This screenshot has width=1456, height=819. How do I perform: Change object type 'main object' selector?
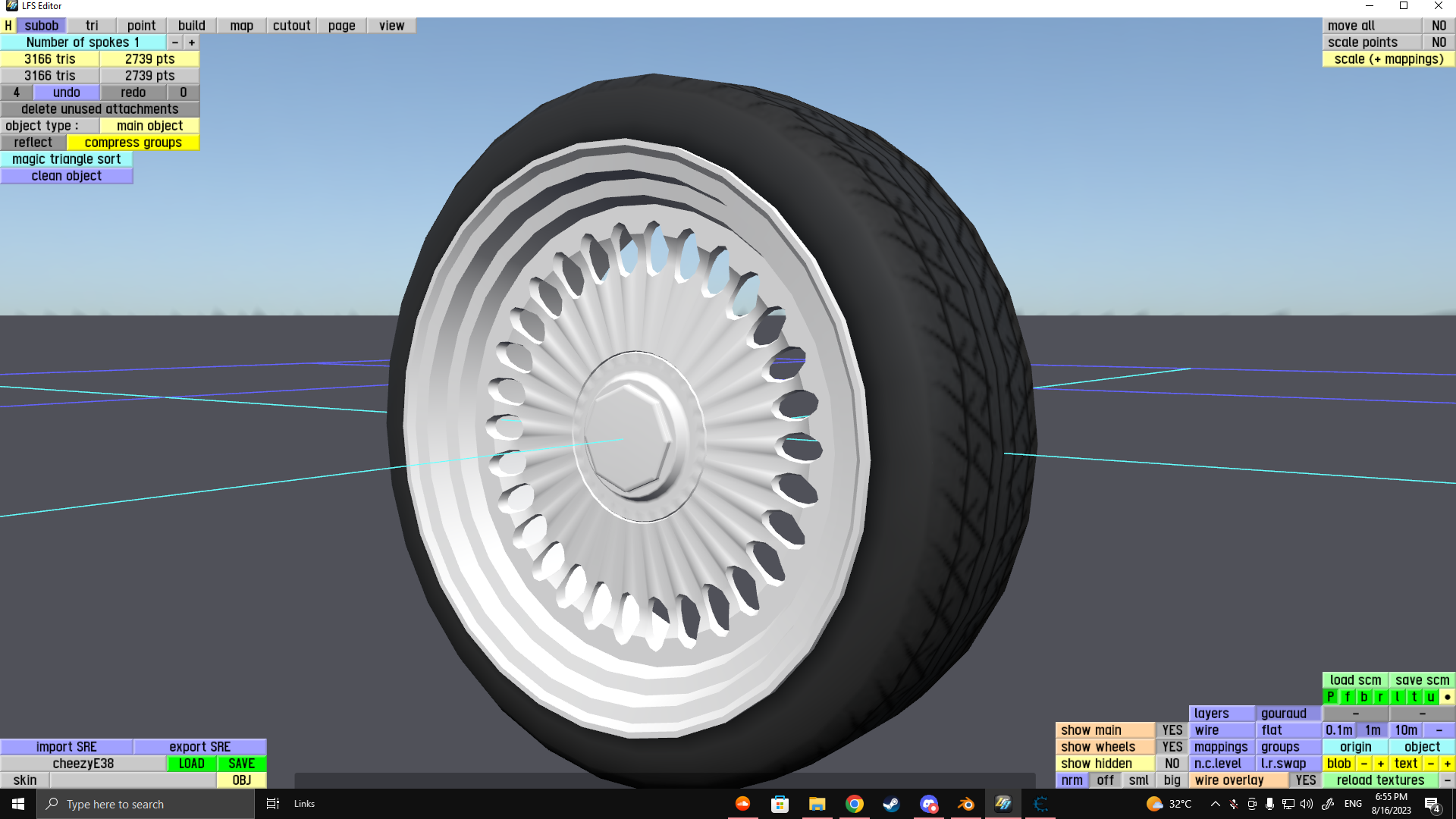tap(149, 126)
